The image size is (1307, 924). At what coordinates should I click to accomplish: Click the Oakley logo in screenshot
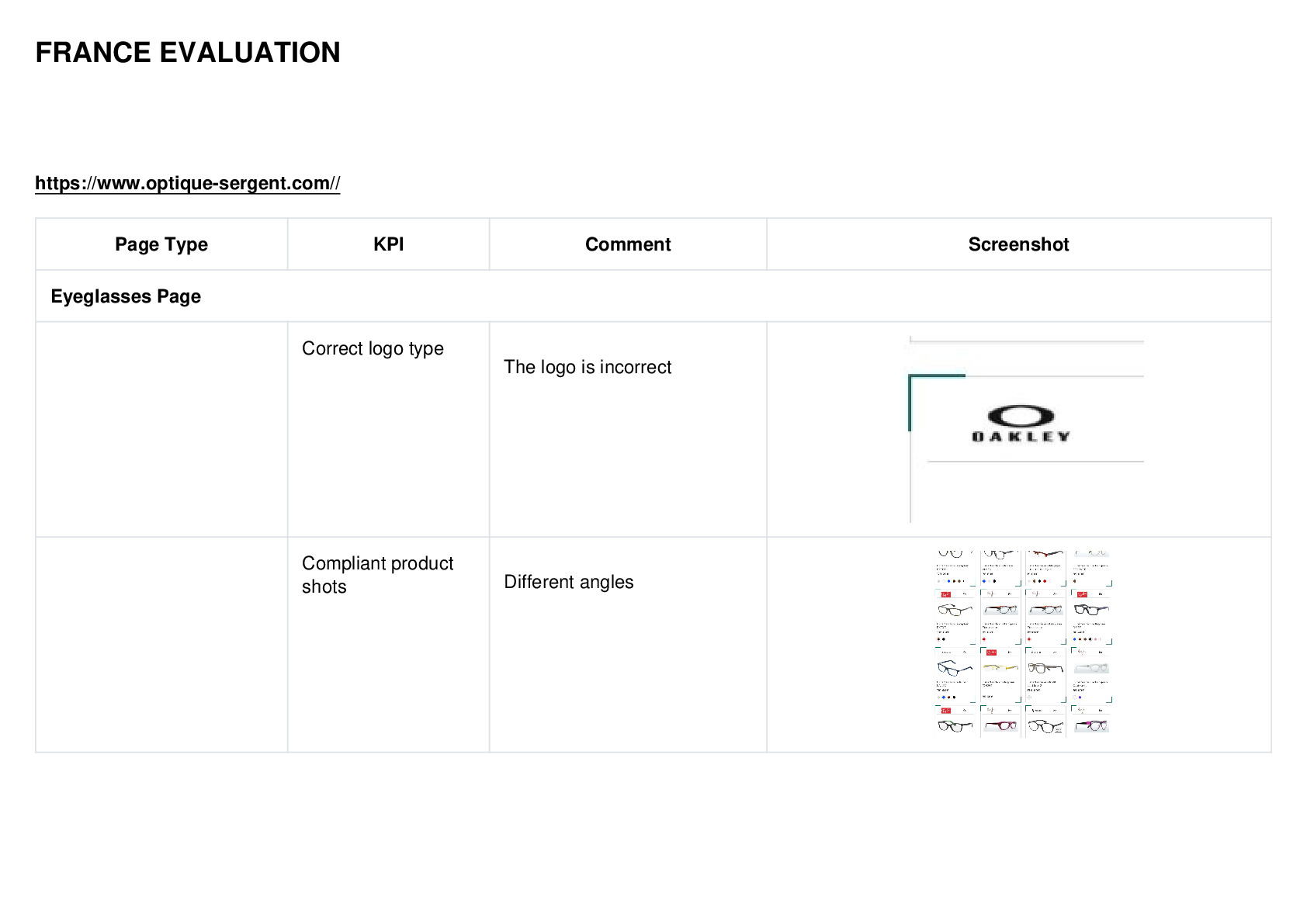pos(1021,424)
